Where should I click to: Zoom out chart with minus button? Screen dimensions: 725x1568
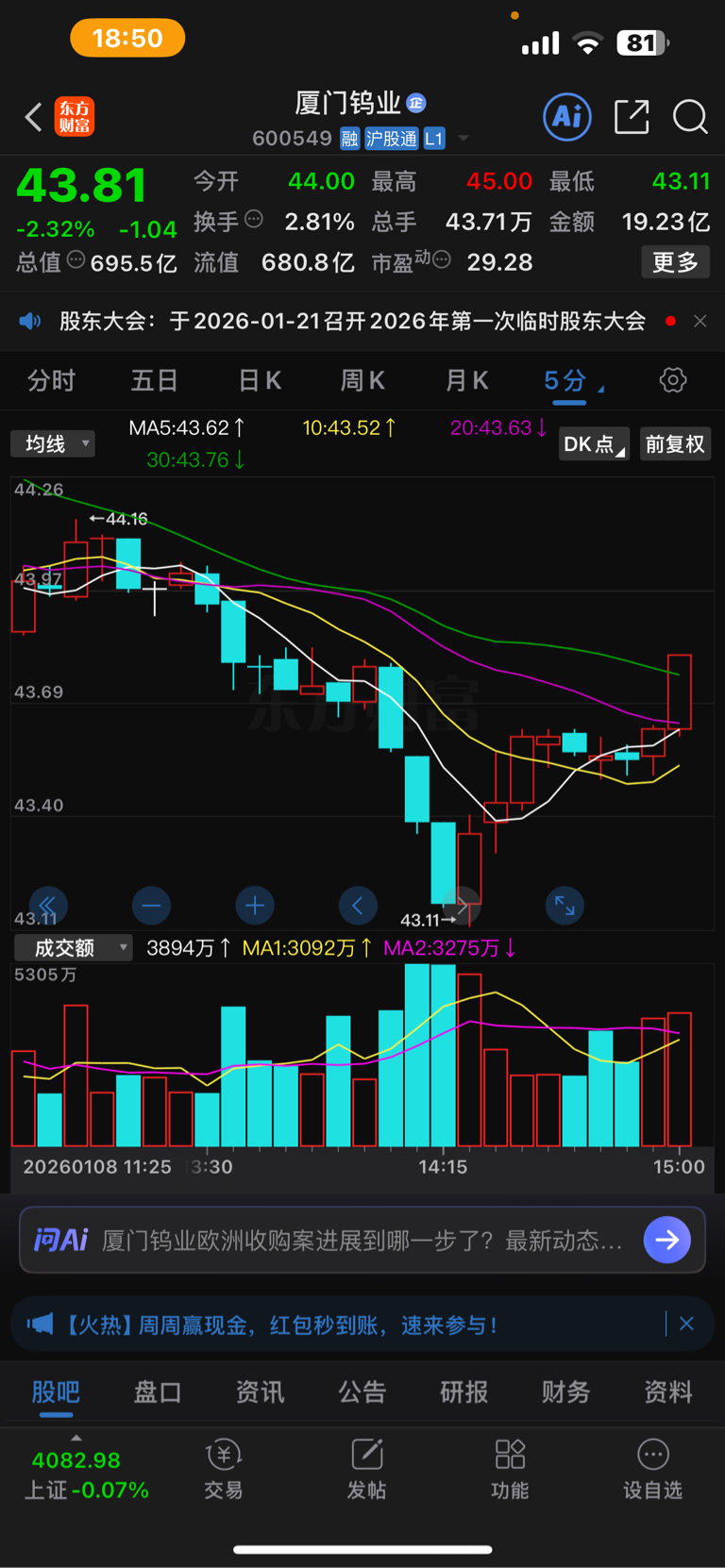point(151,906)
